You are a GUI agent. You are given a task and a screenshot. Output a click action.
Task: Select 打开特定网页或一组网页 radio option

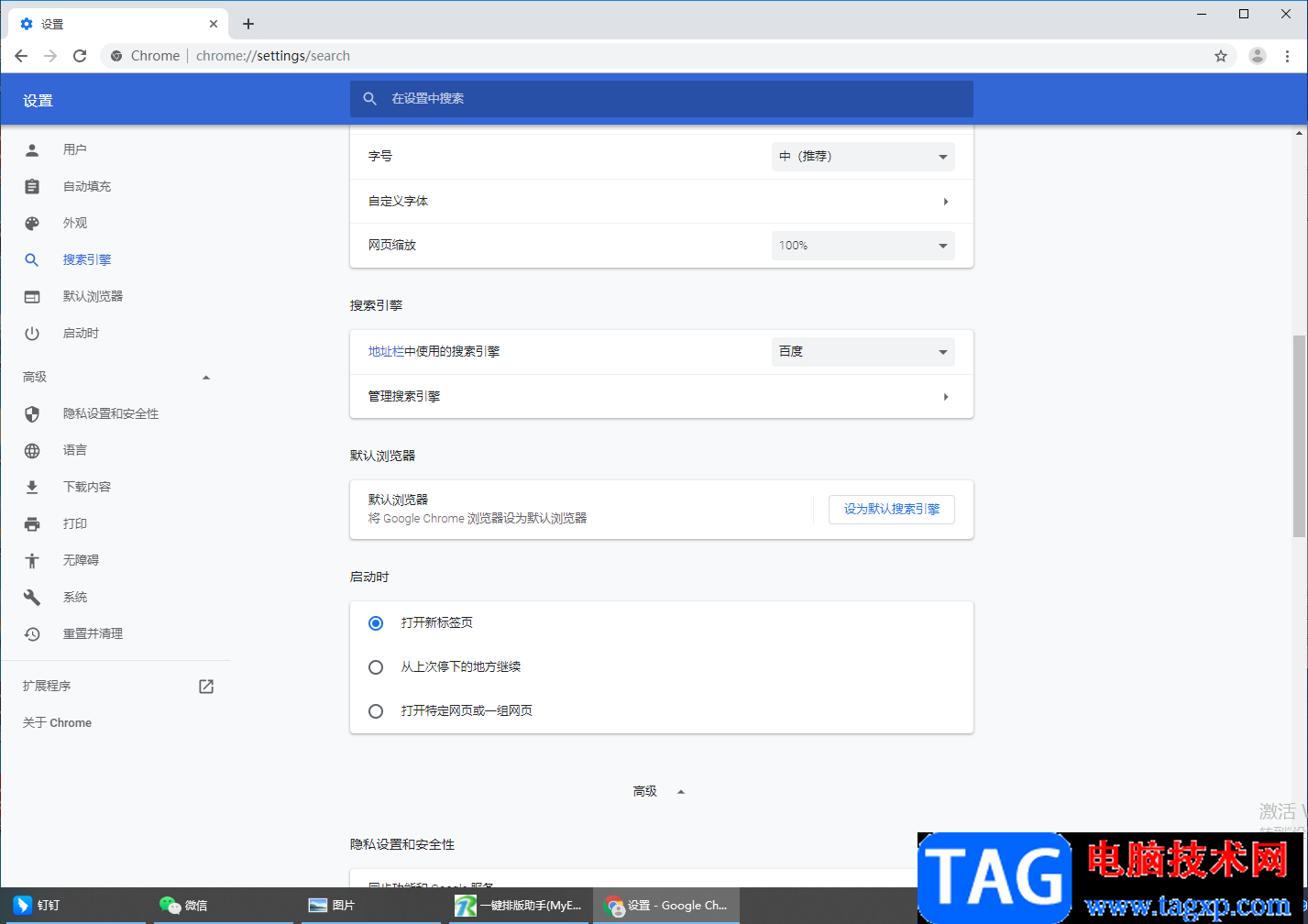pos(376,711)
